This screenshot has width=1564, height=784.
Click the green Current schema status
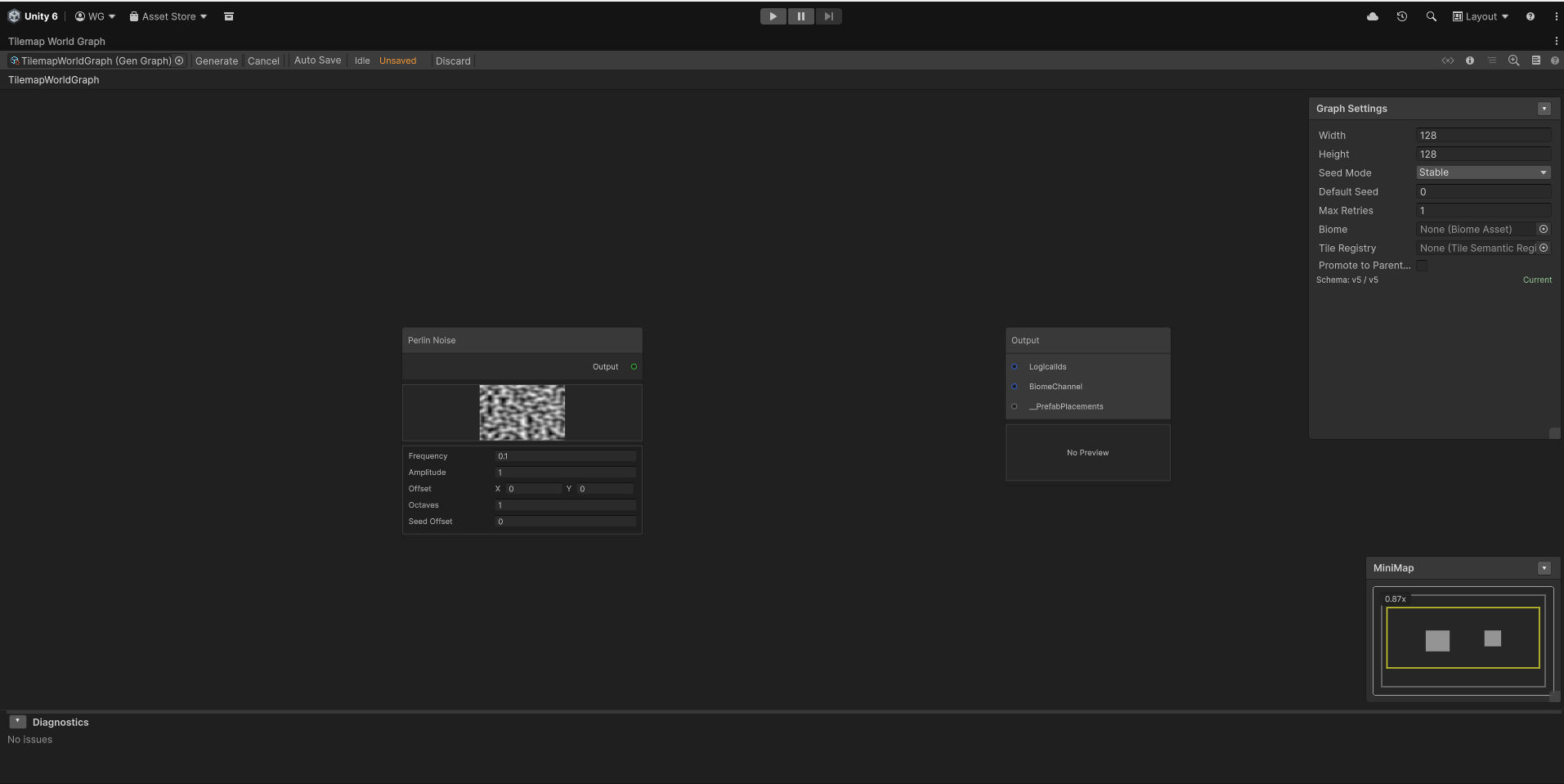tap(1537, 280)
